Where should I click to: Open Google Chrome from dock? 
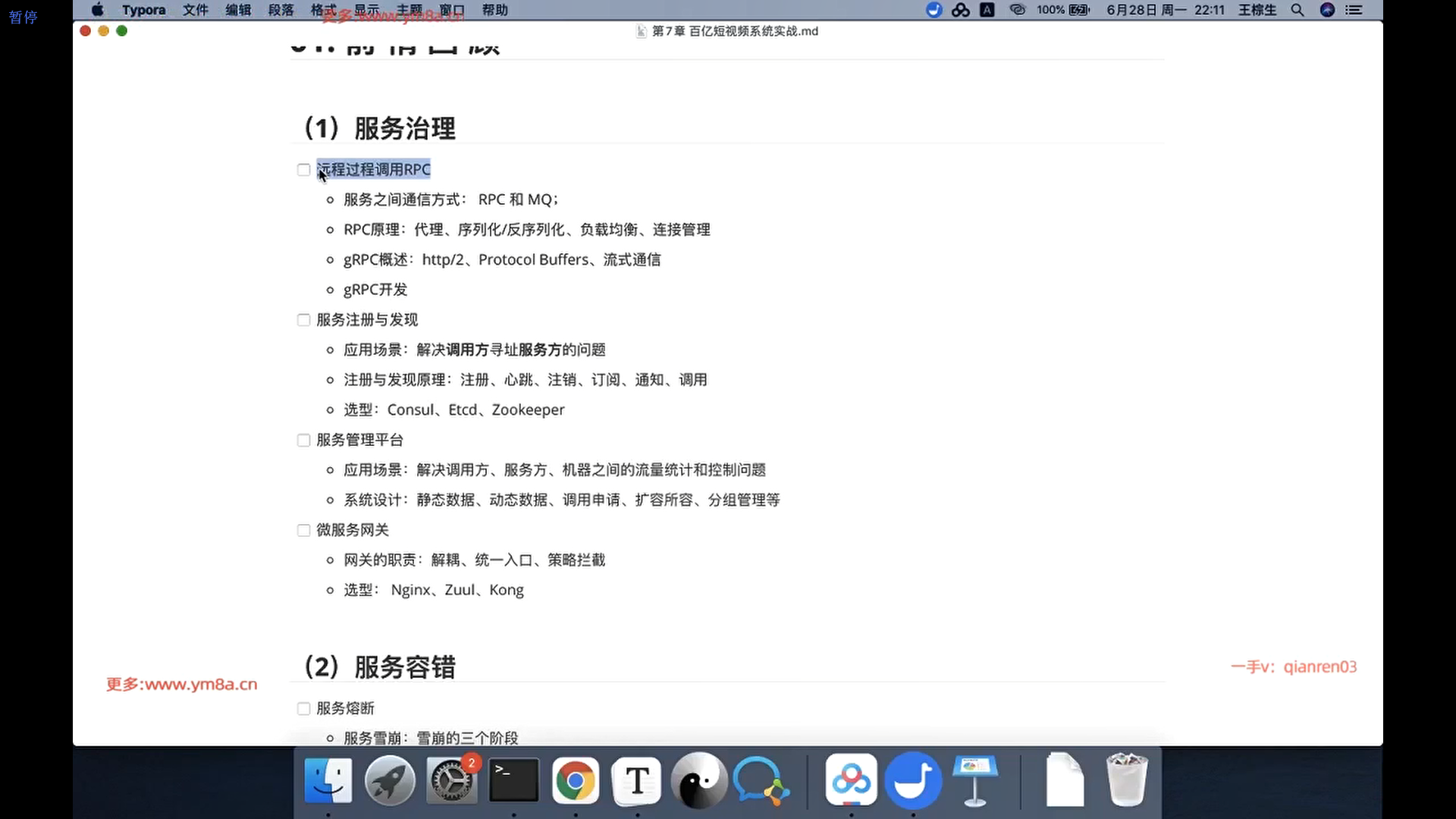click(x=576, y=780)
